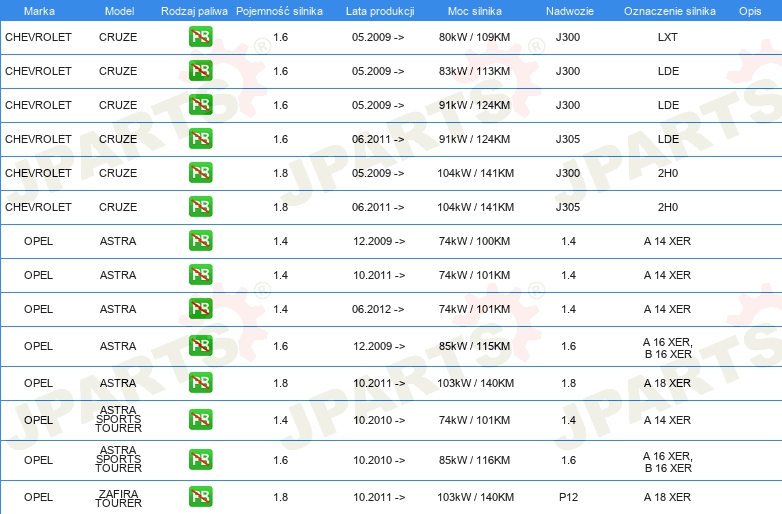782x514 pixels.
Task: Click Moc silnika column header
Action: pyautogui.click(x=475, y=11)
